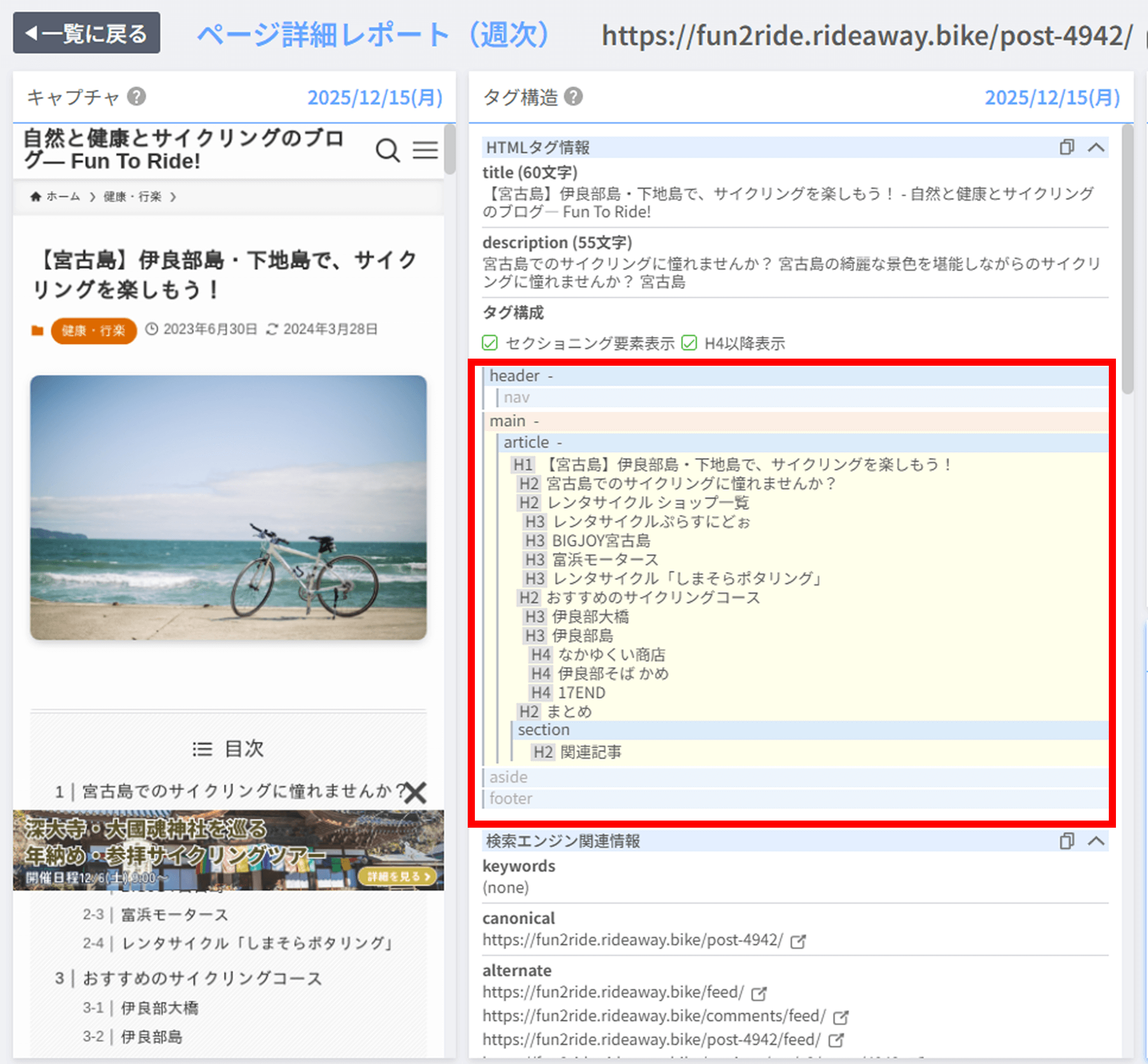Uncheck セクショニング要素表示 checkbox
Viewport: 1148px width, 1064px height.
pyautogui.click(x=490, y=343)
